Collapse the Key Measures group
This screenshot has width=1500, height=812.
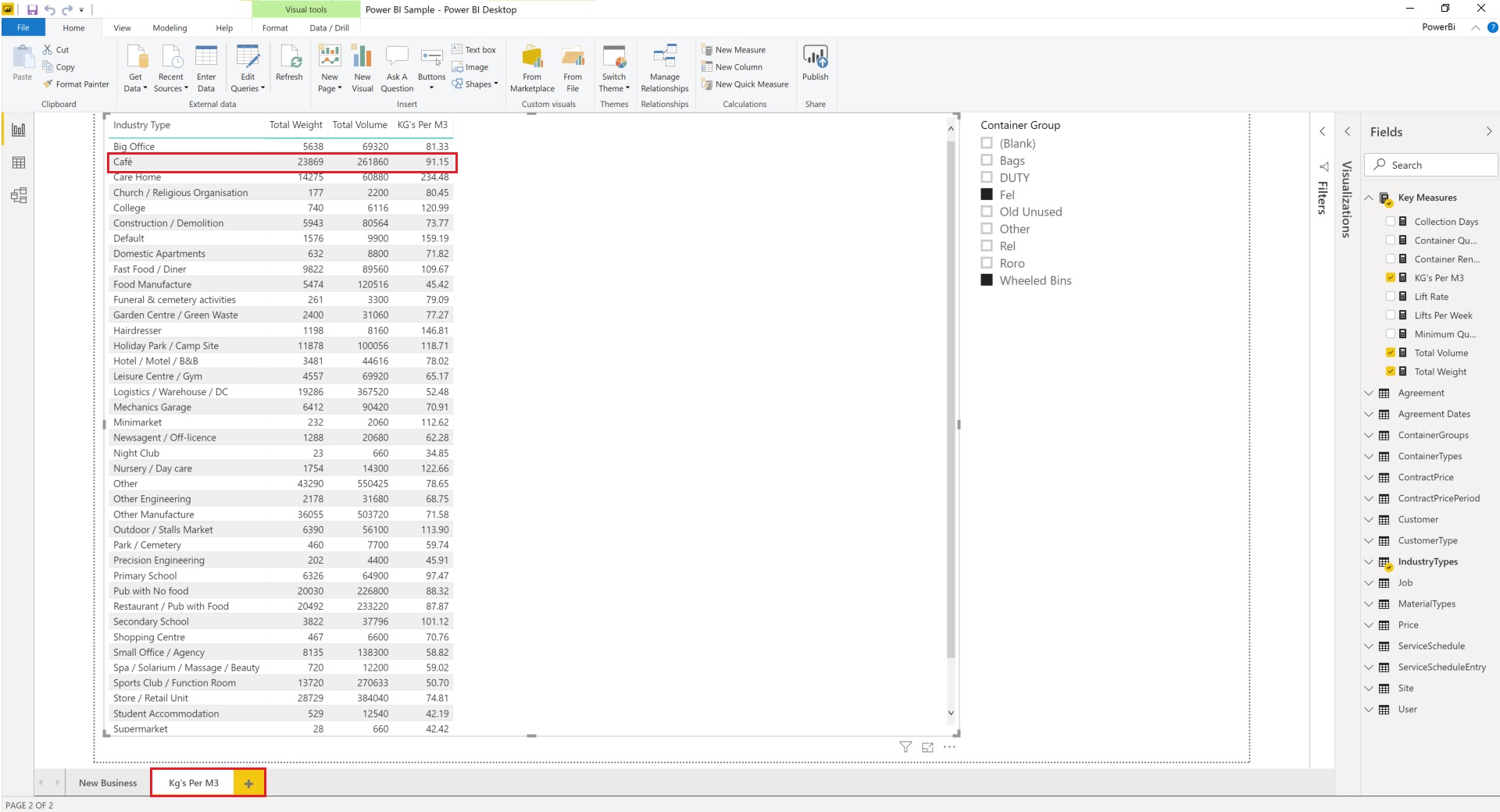coord(1368,198)
